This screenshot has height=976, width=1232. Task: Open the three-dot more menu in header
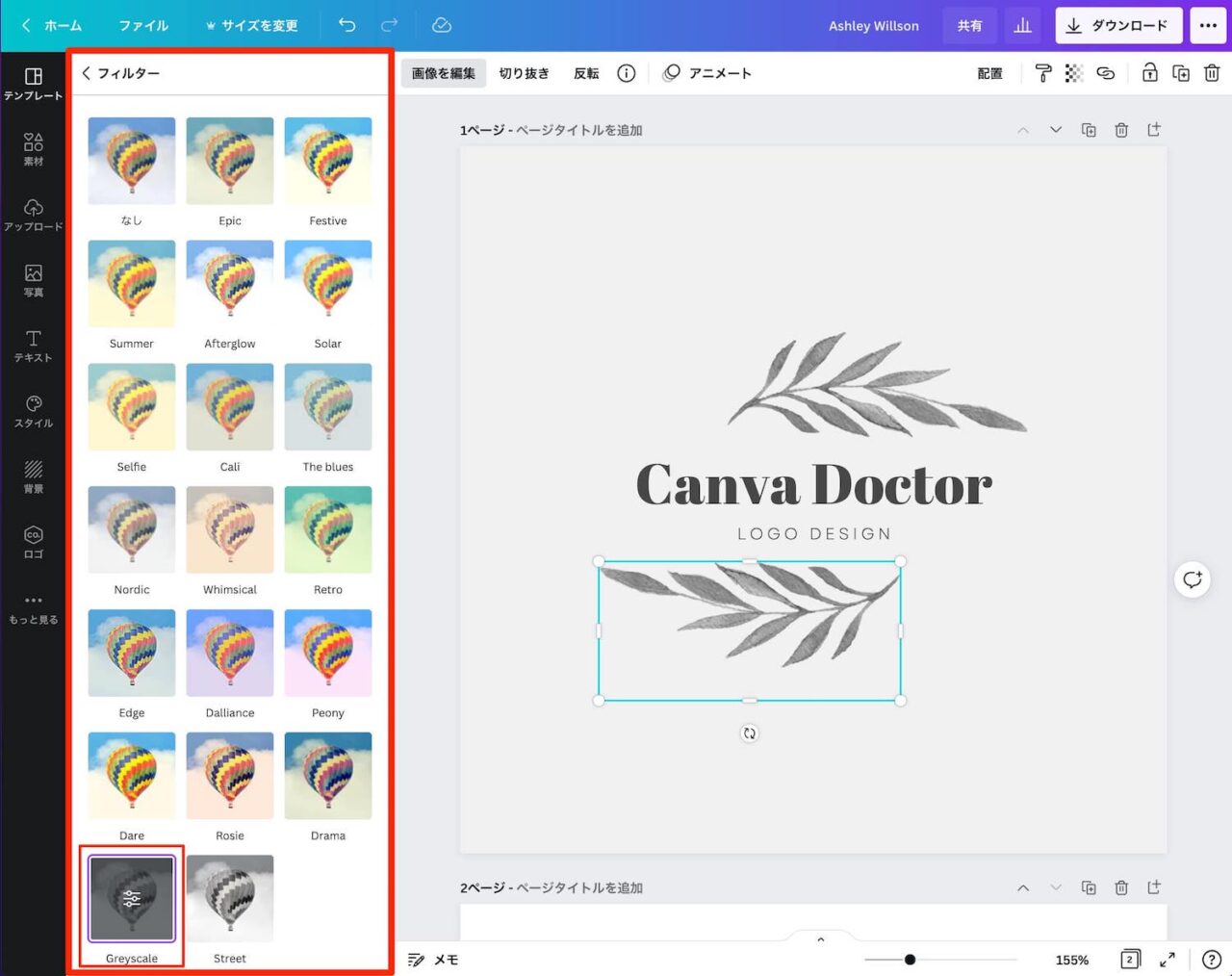coord(1208,25)
